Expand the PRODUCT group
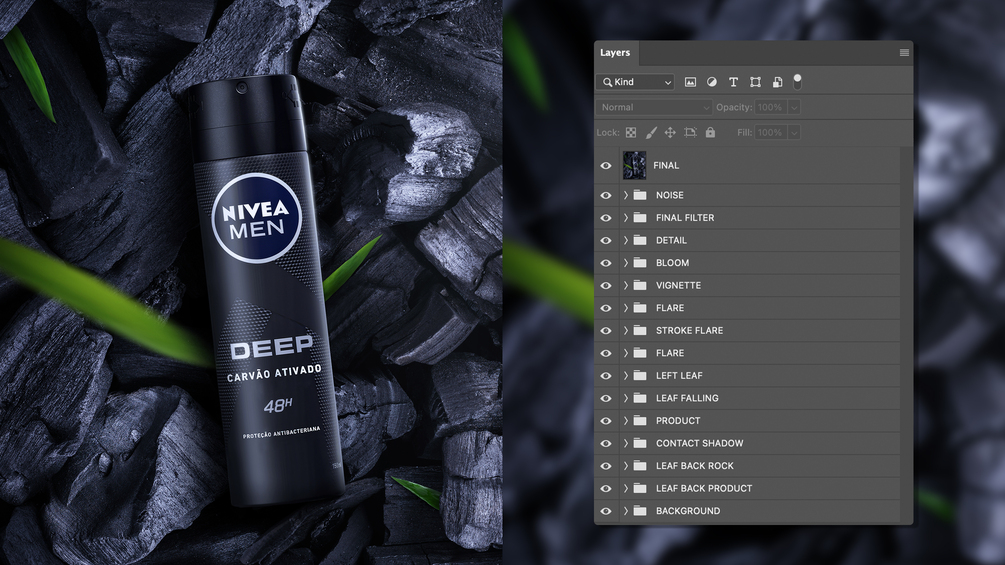The width and height of the screenshot is (1005, 565). 626,421
